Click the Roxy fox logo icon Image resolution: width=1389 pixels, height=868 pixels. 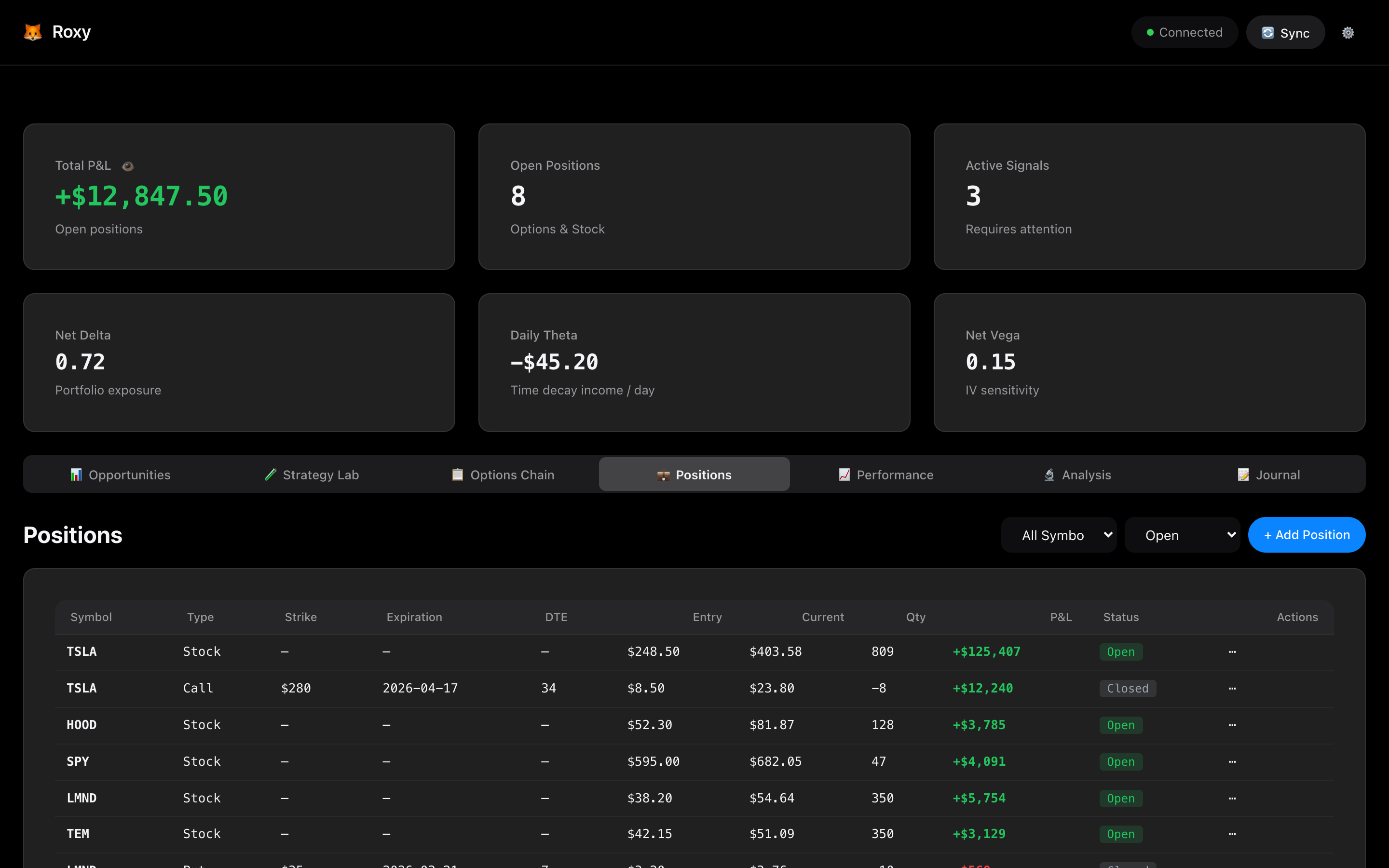[x=33, y=32]
